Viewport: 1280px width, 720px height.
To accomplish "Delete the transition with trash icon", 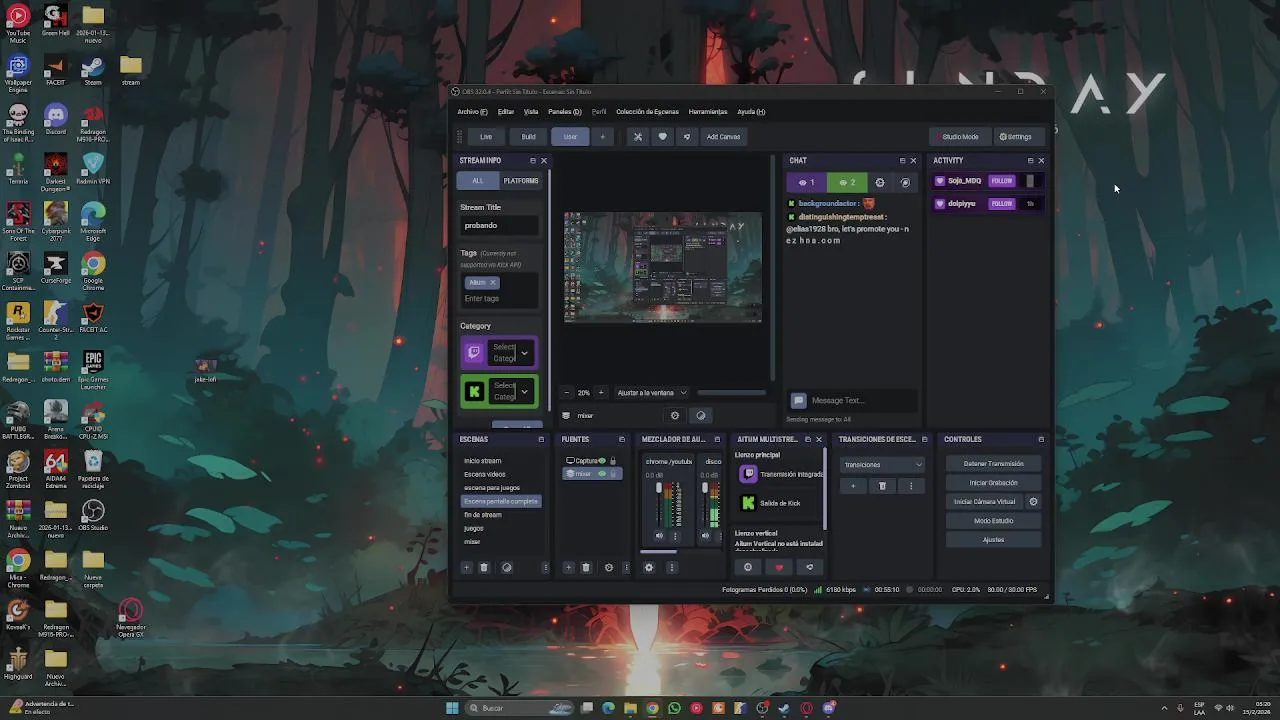I will tap(882, 486).
